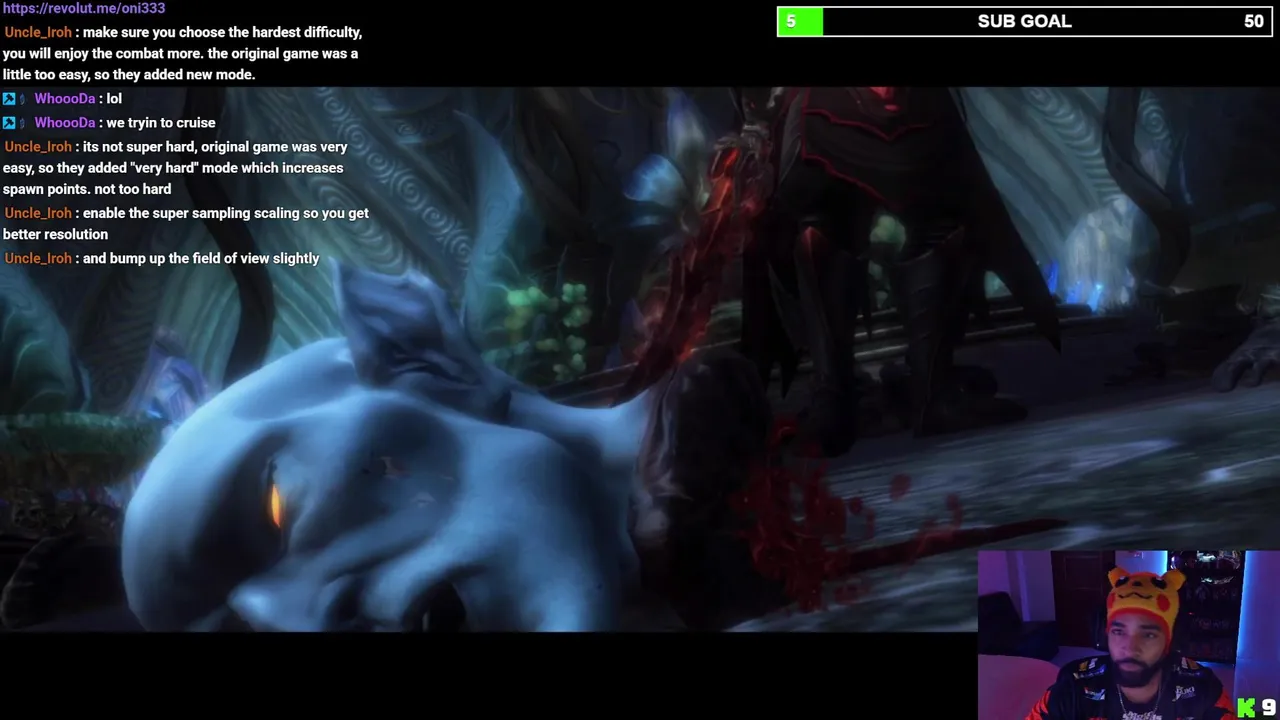Click the sub goal target number 50
Screen dimensions: 1280x720
(1254, 21)
